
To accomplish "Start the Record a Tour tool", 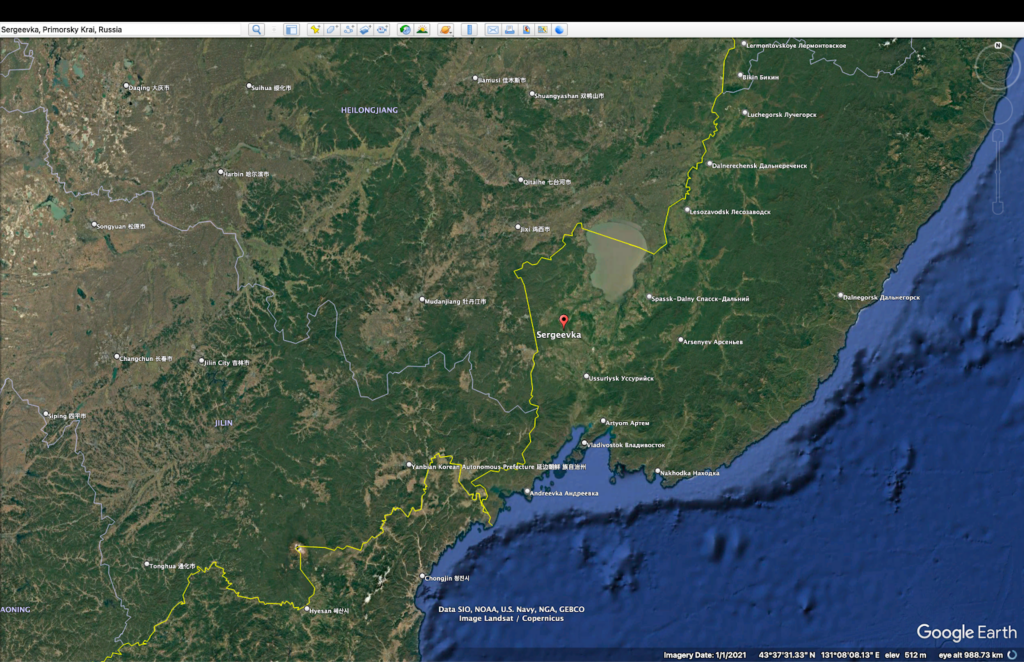I will 382,30.
